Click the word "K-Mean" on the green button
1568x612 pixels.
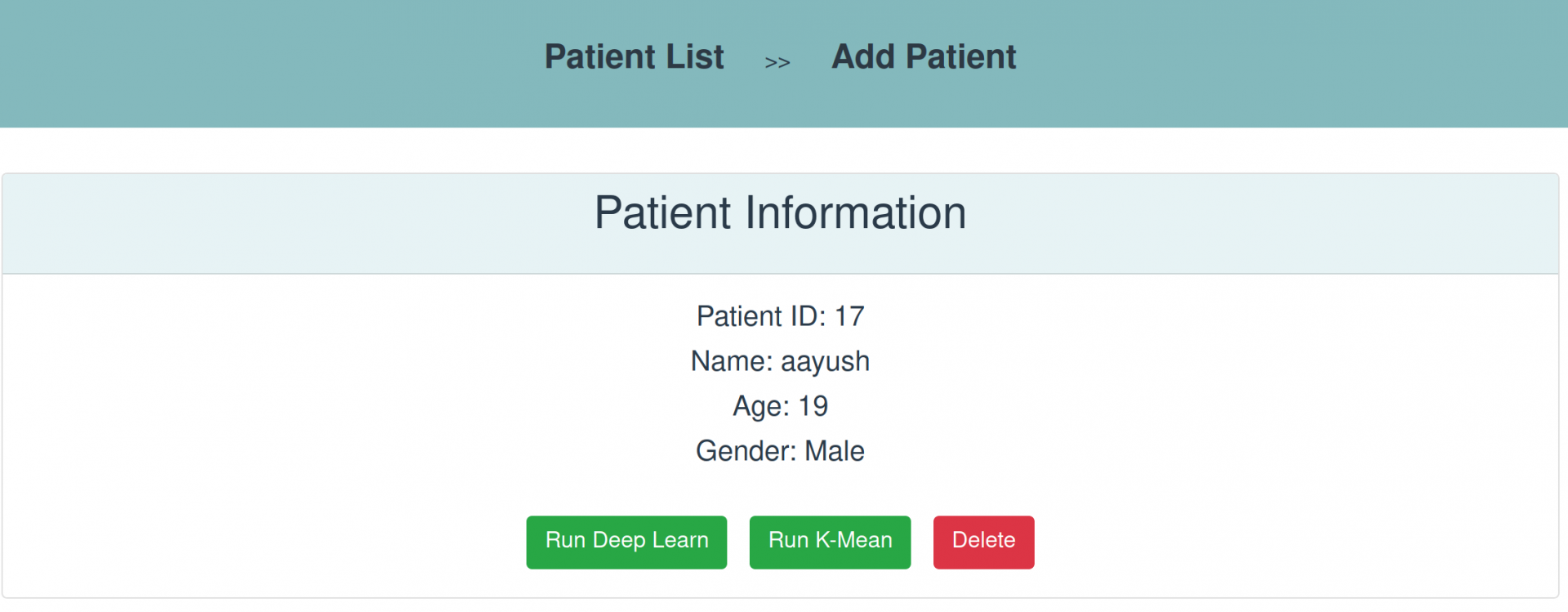coord(853,541)
